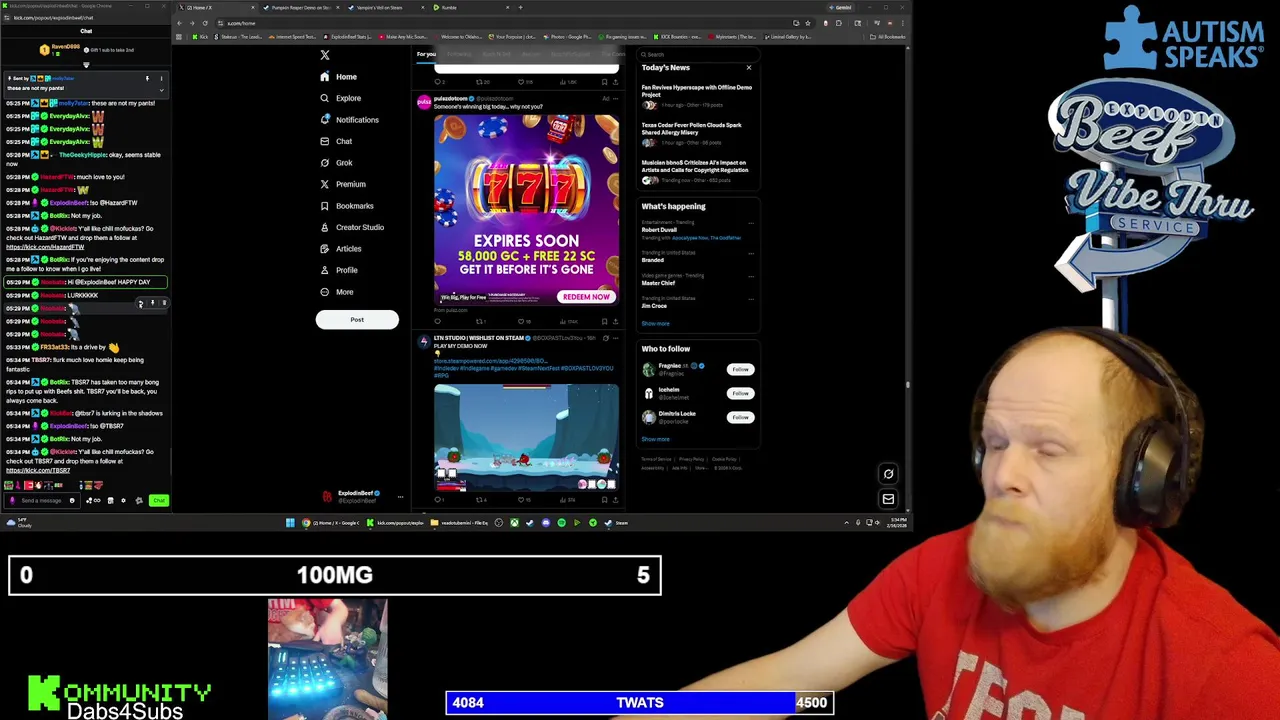Open Bookmarks in X sidebar

click(x=346, y=206)
